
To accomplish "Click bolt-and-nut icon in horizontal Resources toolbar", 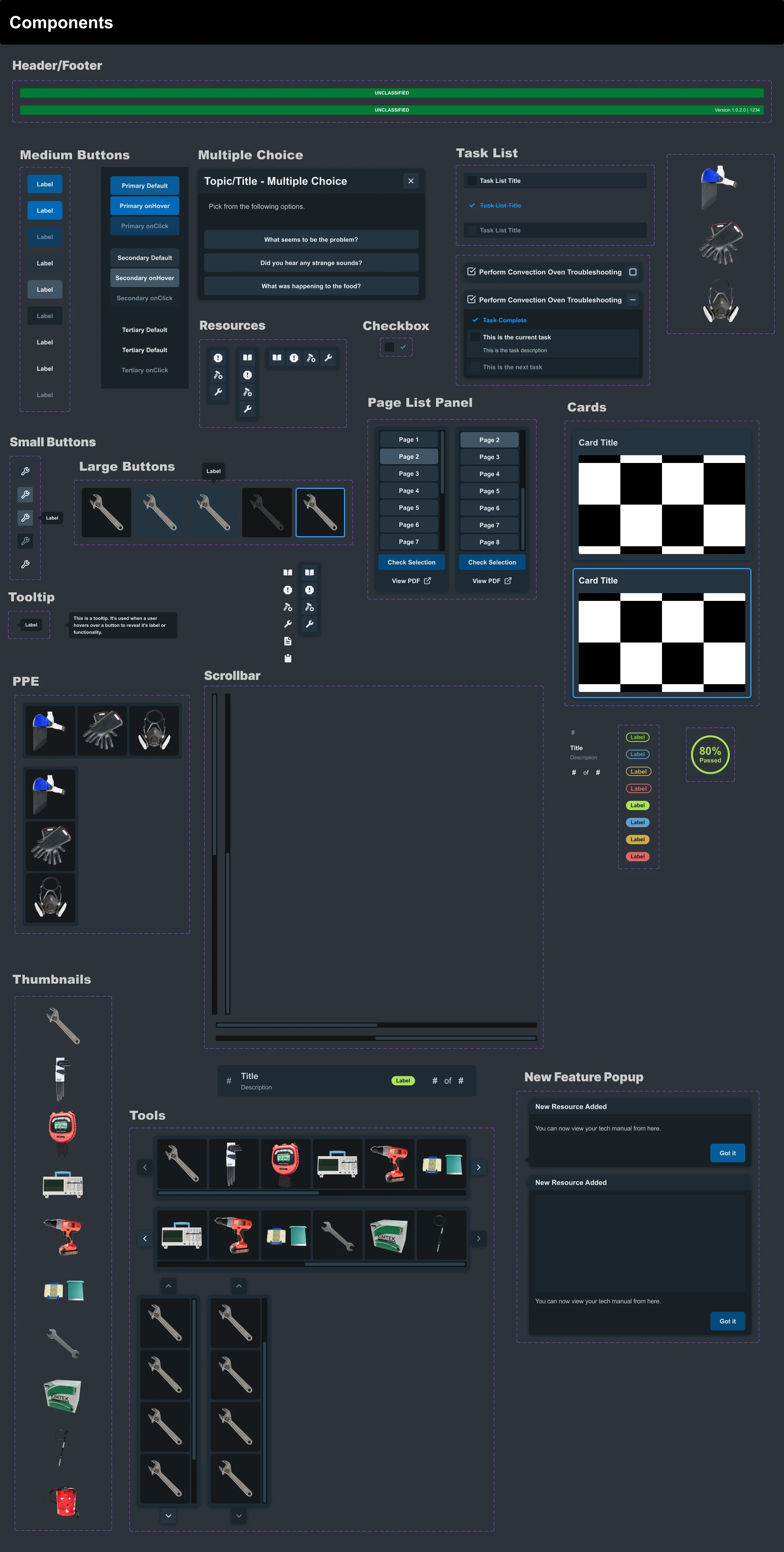I will 311,358.
